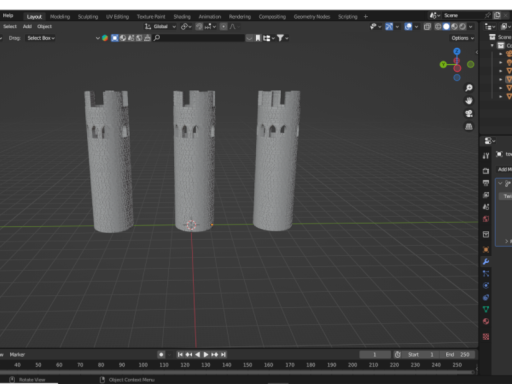Toggle Show Overlays button
512x384 pixels.
(x=408, y=27)
